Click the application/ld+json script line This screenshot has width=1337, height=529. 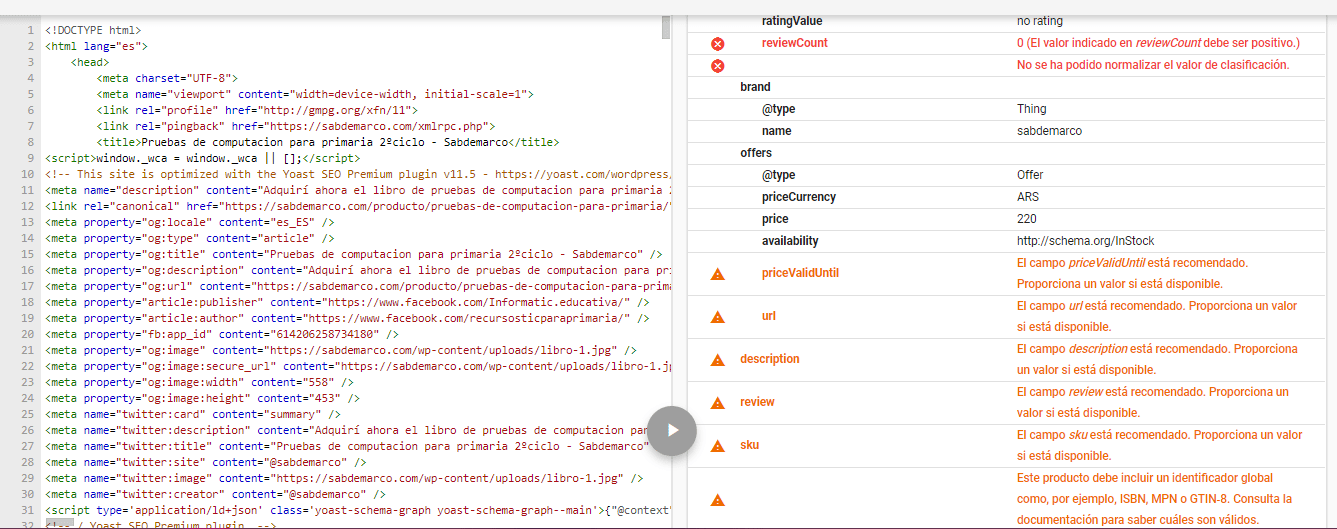coord(357,510)
